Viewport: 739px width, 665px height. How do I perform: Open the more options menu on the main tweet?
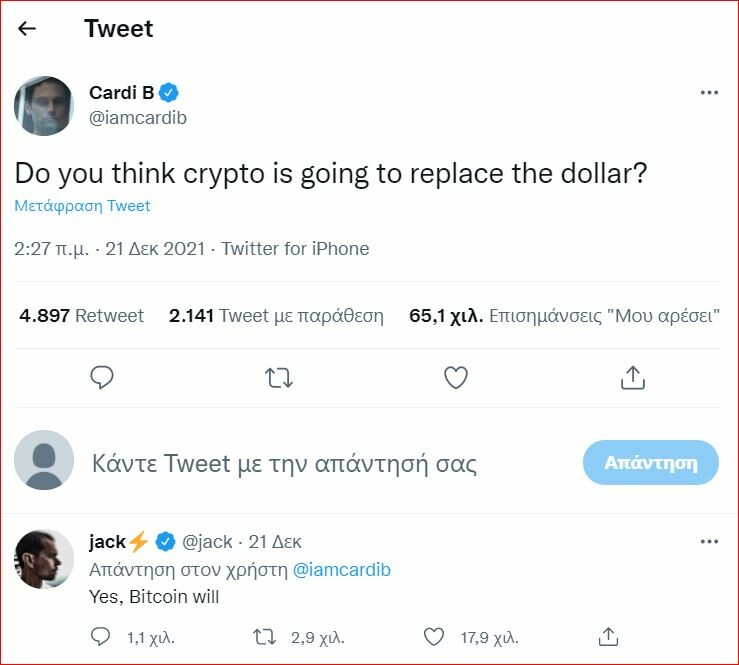click(x=709, y=93)
